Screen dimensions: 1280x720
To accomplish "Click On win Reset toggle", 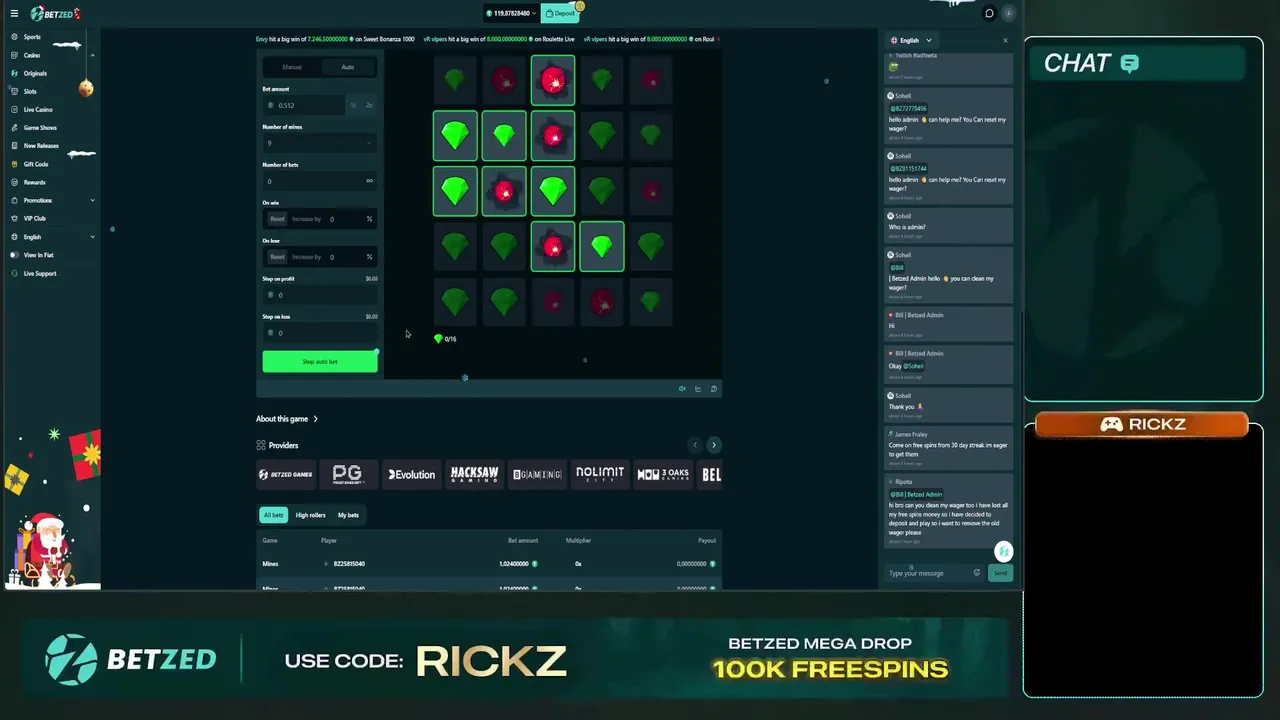I will (x=277, y=219).
